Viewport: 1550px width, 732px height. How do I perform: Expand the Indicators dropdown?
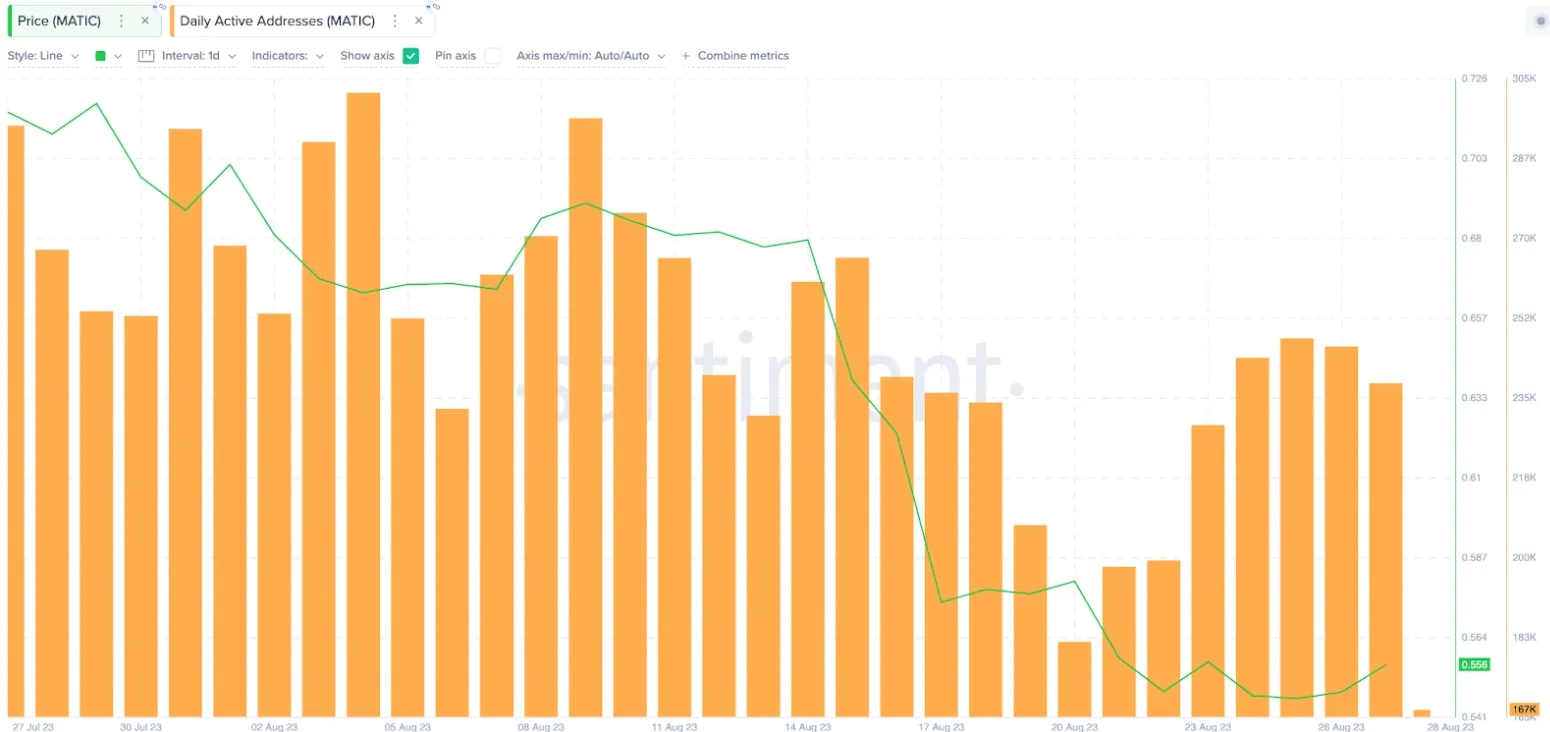tap(288, 56)
